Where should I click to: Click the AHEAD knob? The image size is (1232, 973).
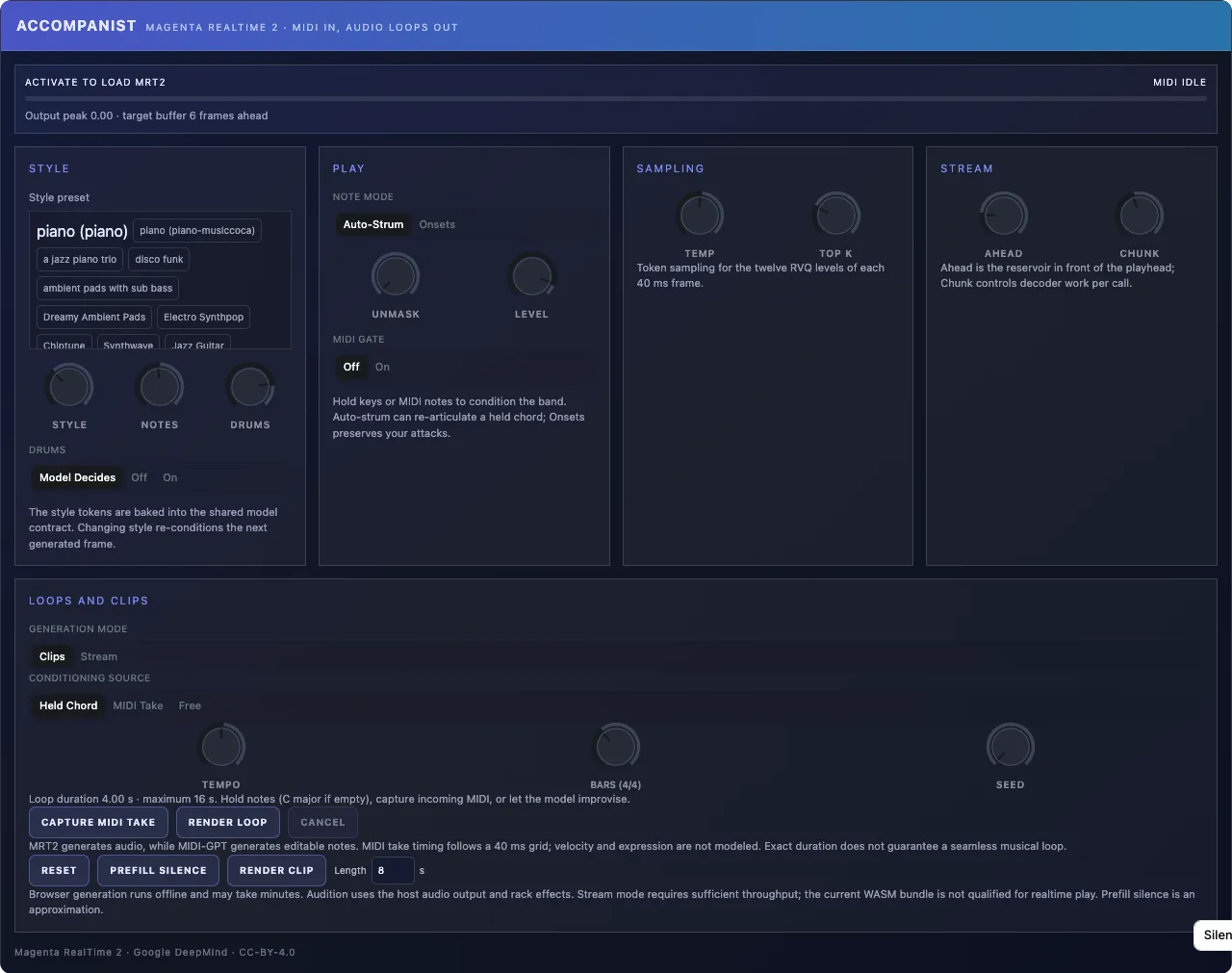click(1004, 216)
